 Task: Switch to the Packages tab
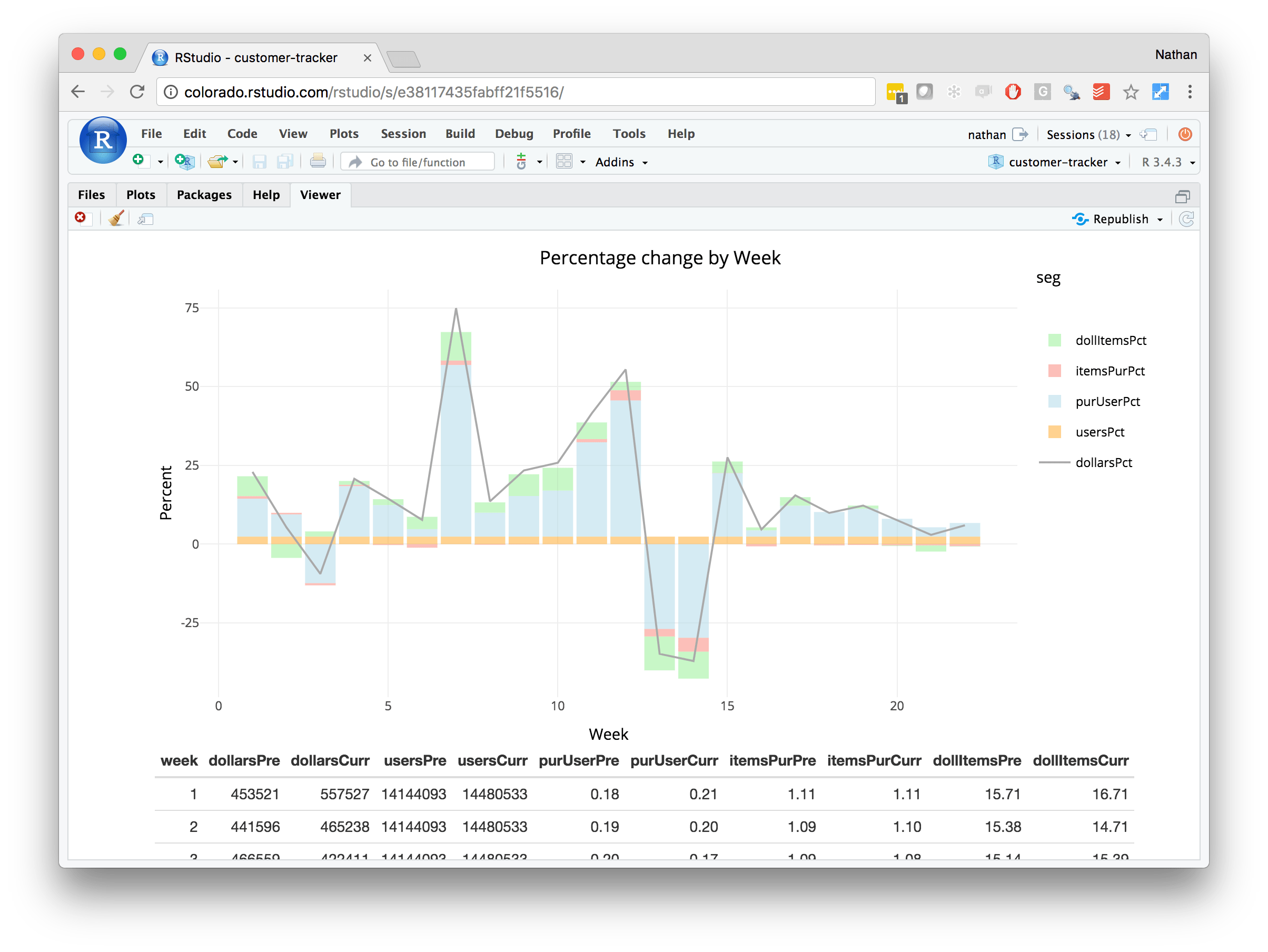[204, 194]
